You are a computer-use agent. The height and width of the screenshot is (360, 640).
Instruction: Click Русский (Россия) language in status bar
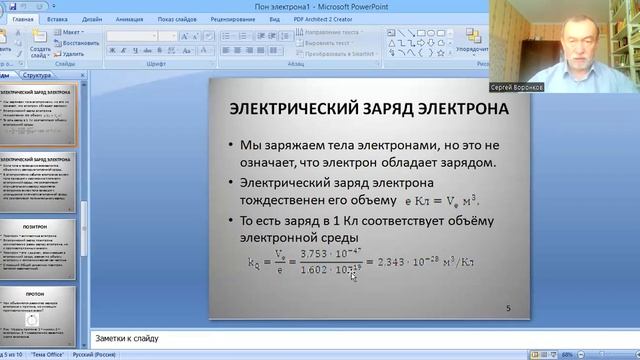(94, 355)
